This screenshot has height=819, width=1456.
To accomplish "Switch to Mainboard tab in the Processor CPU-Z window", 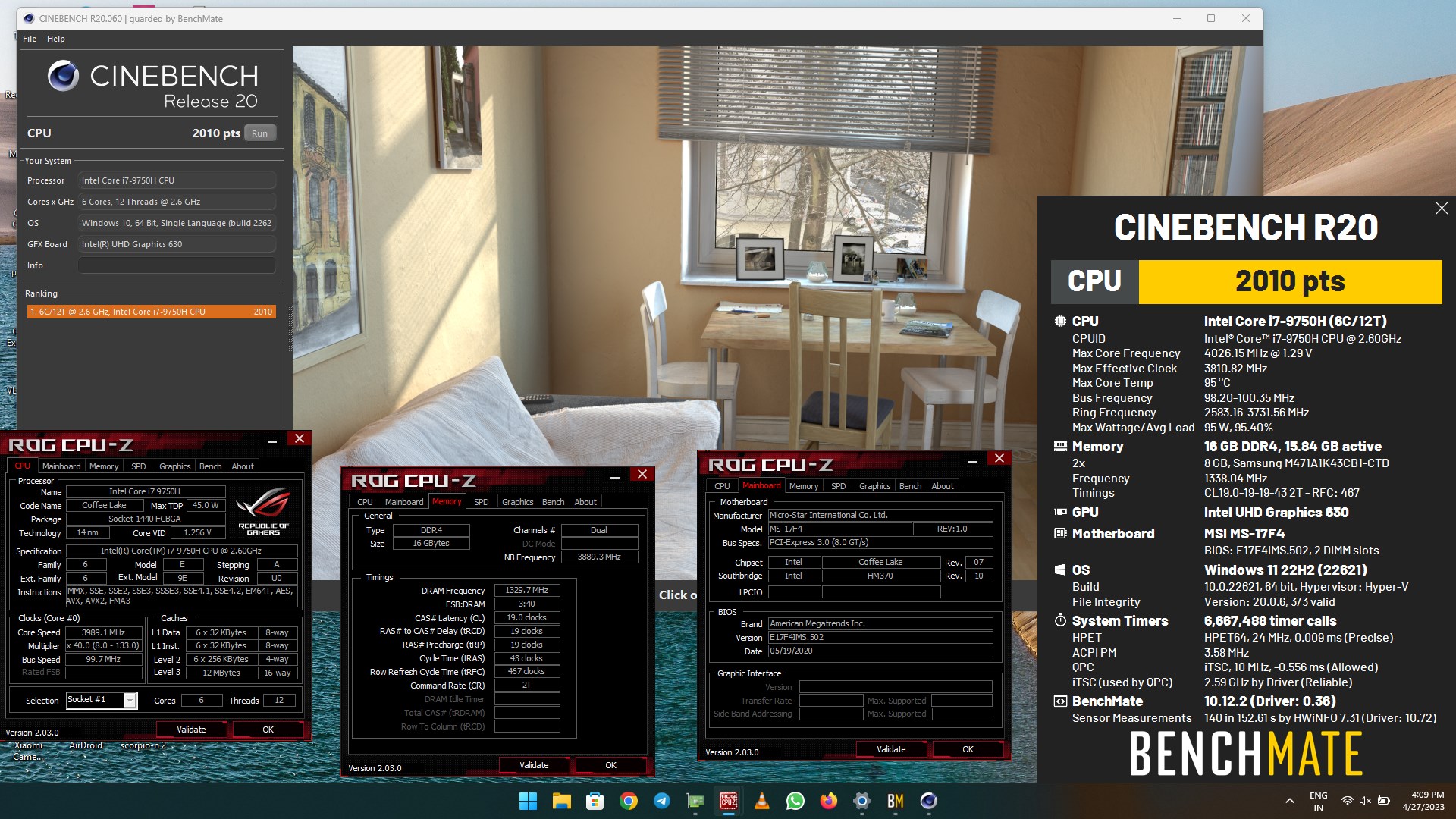I will [x=61, y=466].
